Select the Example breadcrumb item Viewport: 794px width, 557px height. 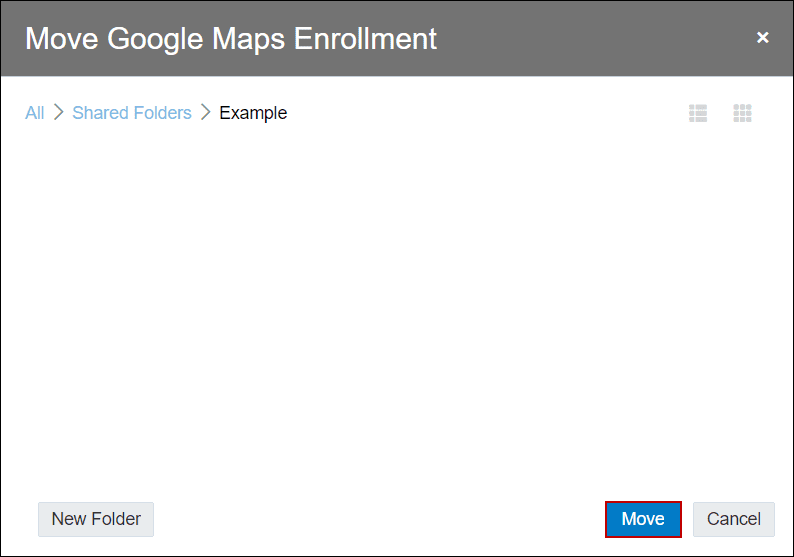[x=253, y=113]
